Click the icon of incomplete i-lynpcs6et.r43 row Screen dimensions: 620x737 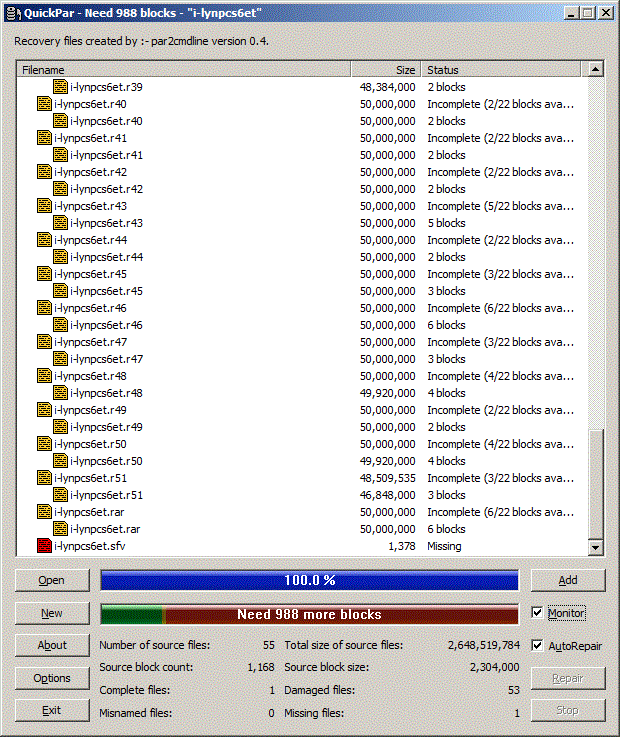pos(44,206)
